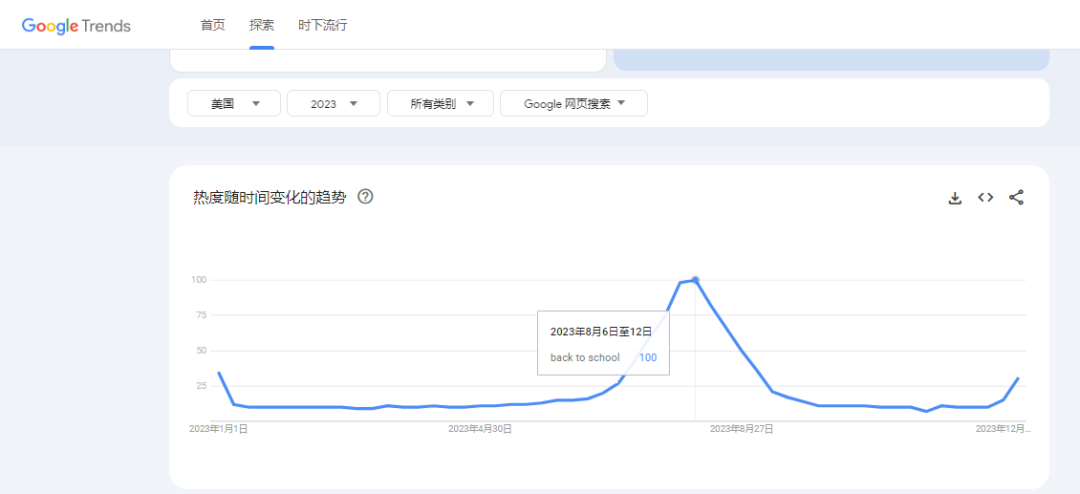The width and height of the screenshot is (1080, 494).
Task: Open the 2023 time range dropdown
Action: pos(333,103)
